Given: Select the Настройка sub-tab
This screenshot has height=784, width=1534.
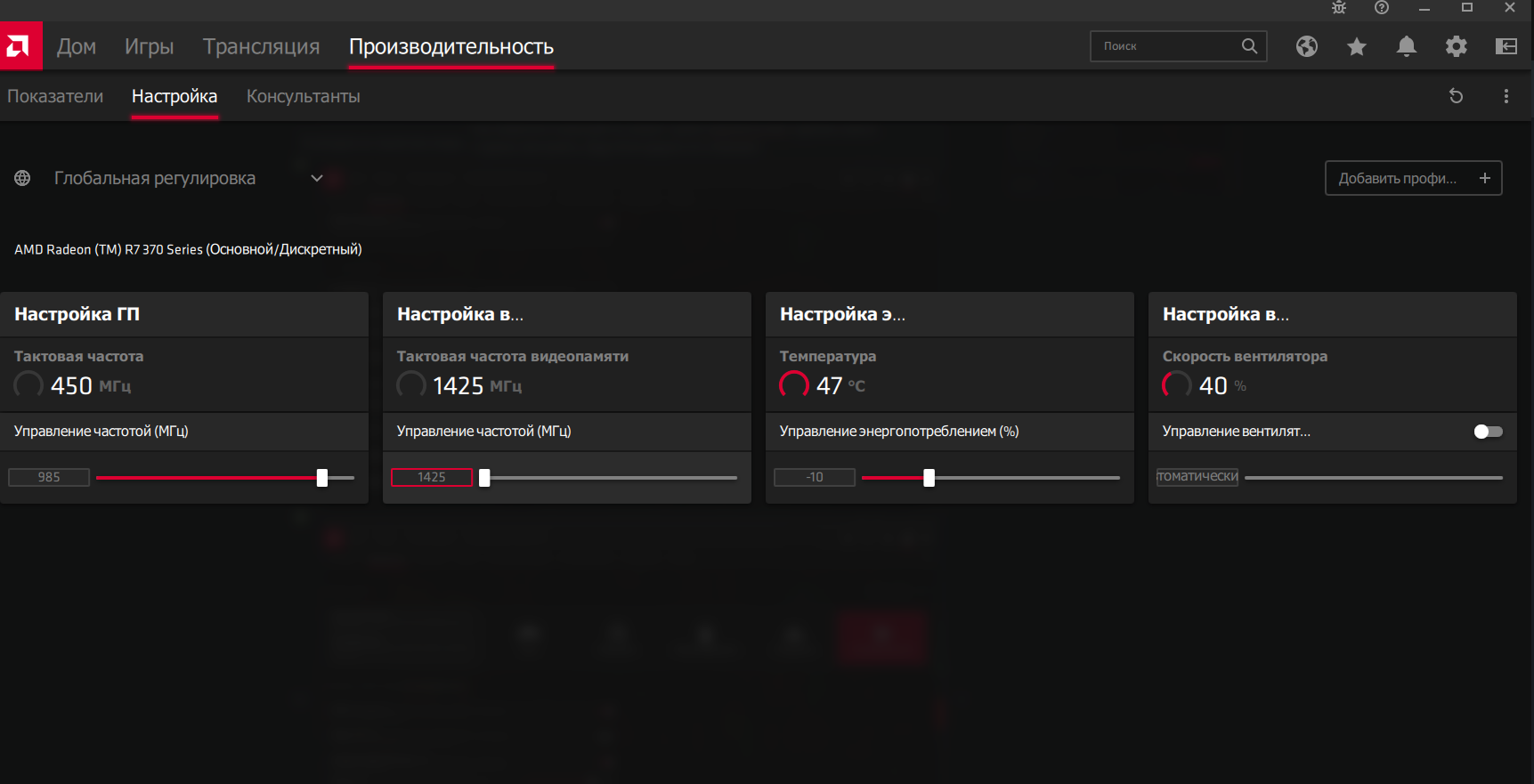Looking at the screenshot, I should coord(175,96).
